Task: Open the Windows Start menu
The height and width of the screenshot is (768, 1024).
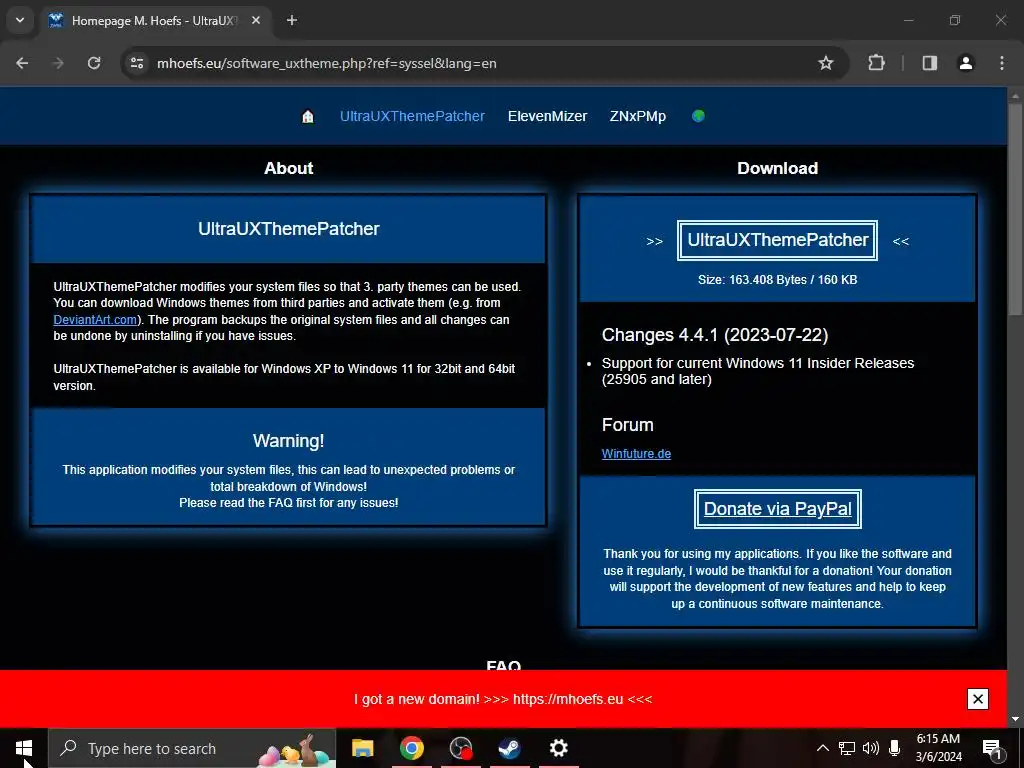Action: coord(24,748)
